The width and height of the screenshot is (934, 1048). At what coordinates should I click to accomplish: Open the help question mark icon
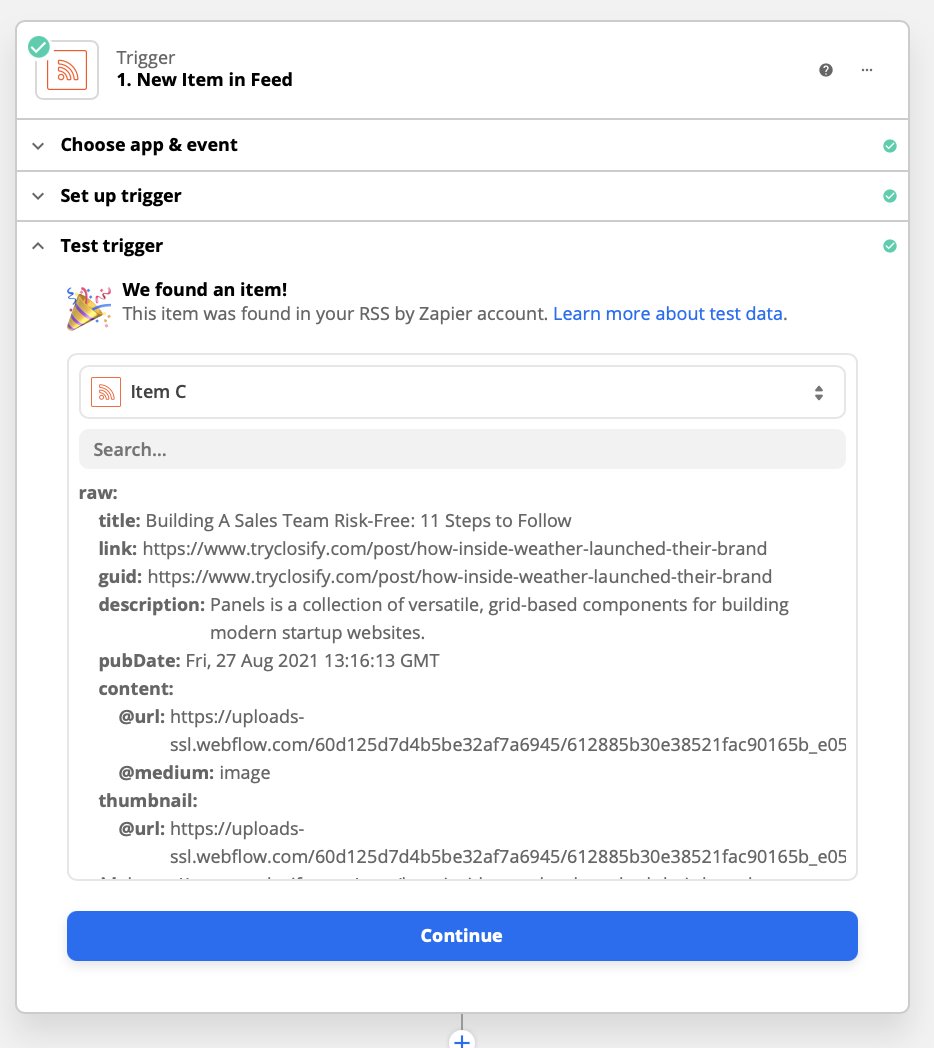(825, 70)
